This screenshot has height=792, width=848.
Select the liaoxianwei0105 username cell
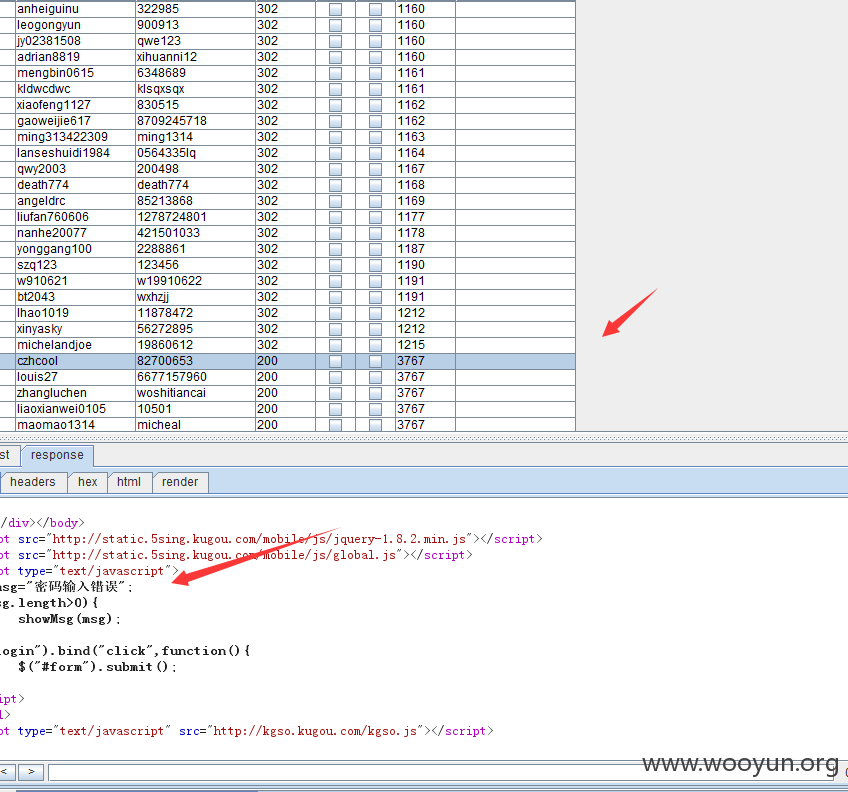tap(75, 409)
